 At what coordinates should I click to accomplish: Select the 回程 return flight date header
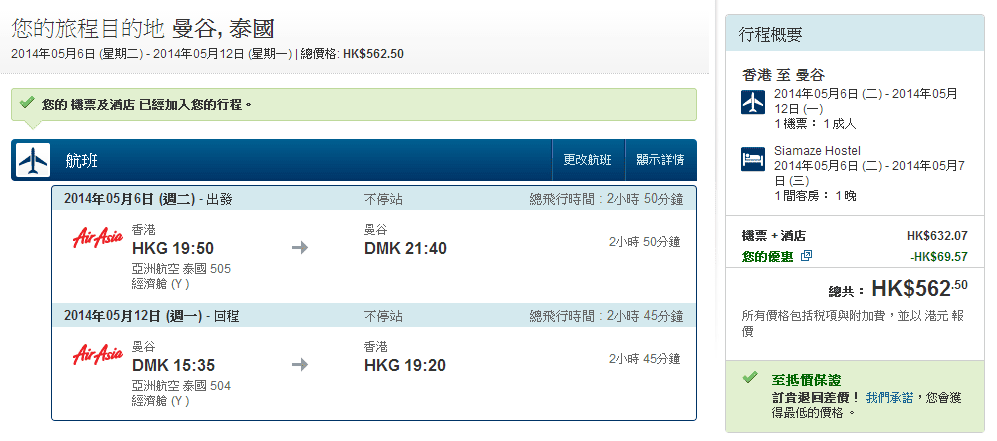(x=151, y=316)
